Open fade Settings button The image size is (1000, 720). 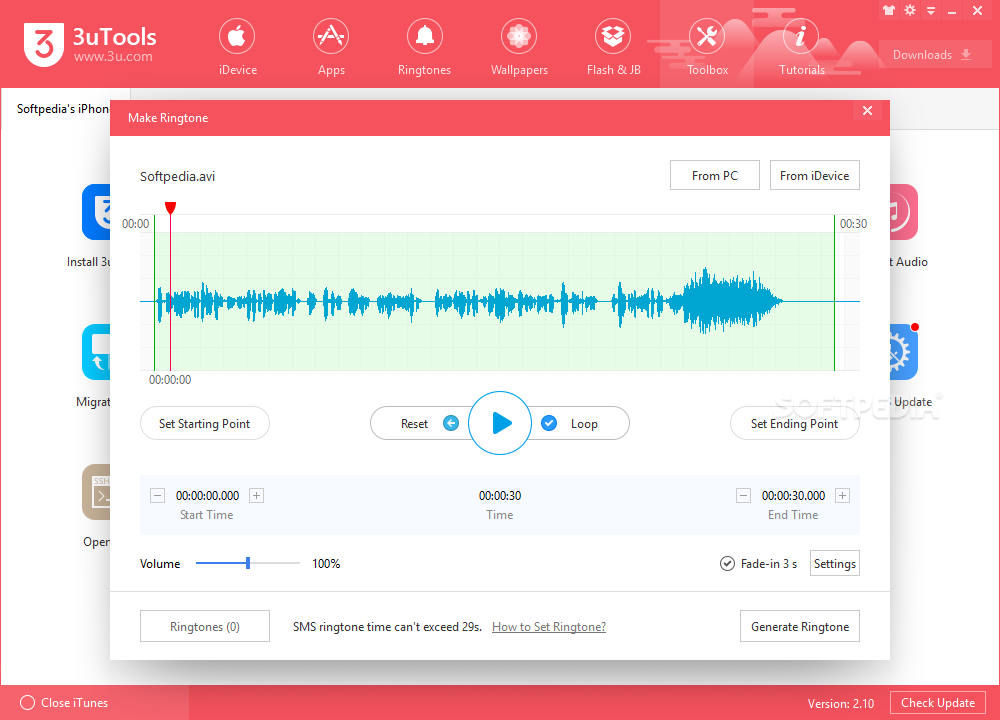(x=835, y=563)
